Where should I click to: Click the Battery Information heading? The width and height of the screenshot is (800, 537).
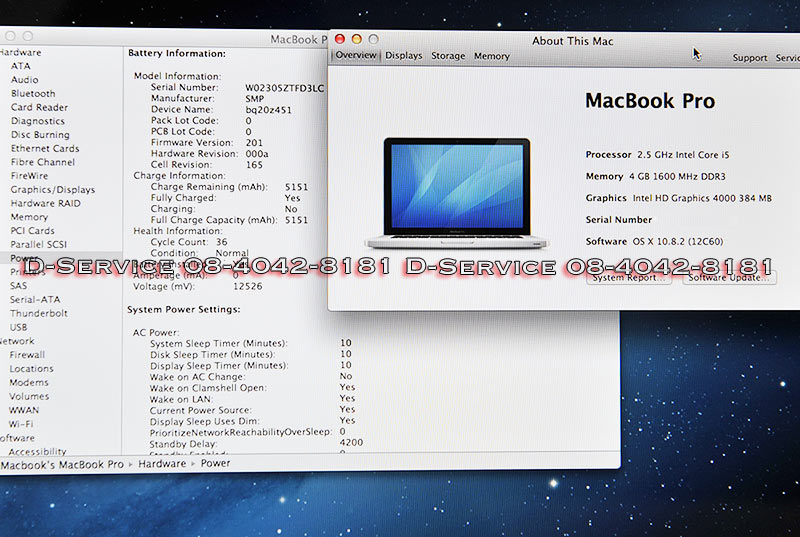177,53
